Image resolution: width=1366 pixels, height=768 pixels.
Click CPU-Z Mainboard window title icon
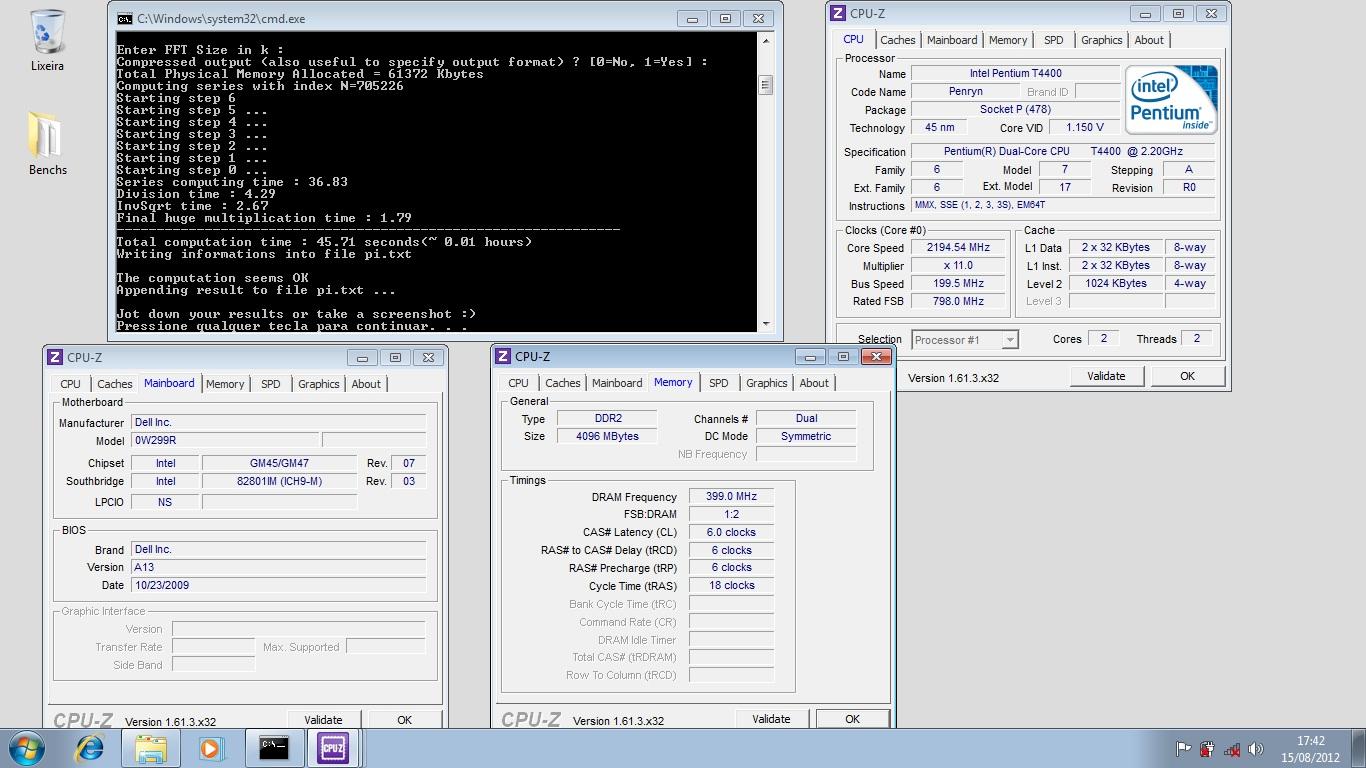[55, 357]
